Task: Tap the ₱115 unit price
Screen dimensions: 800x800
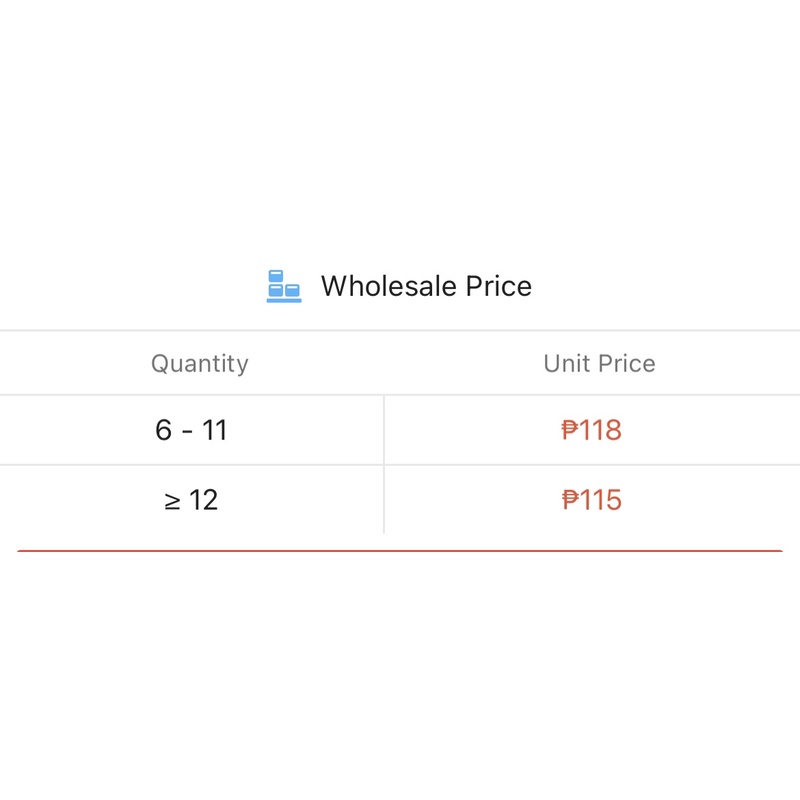Action: [x=592, y=500]
